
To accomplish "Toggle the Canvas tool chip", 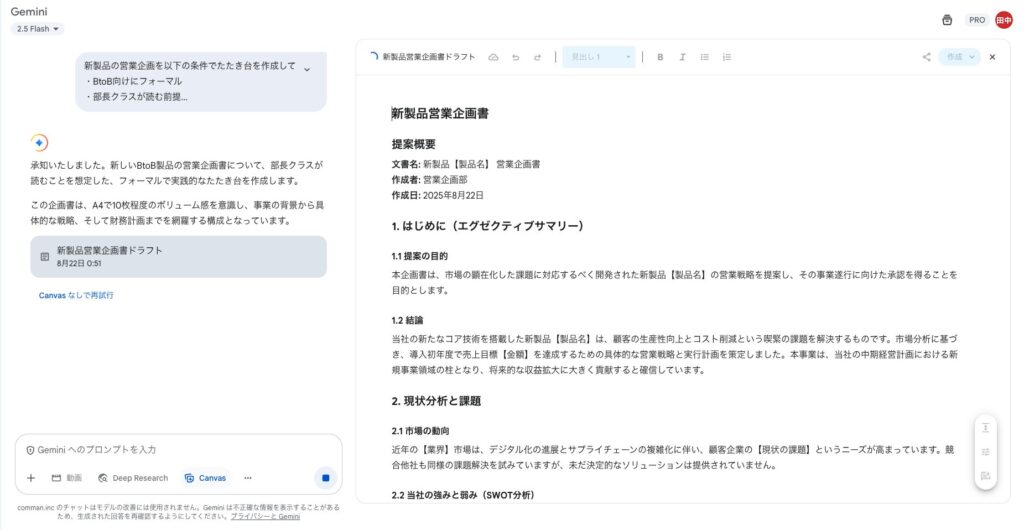I will (205, 478).
